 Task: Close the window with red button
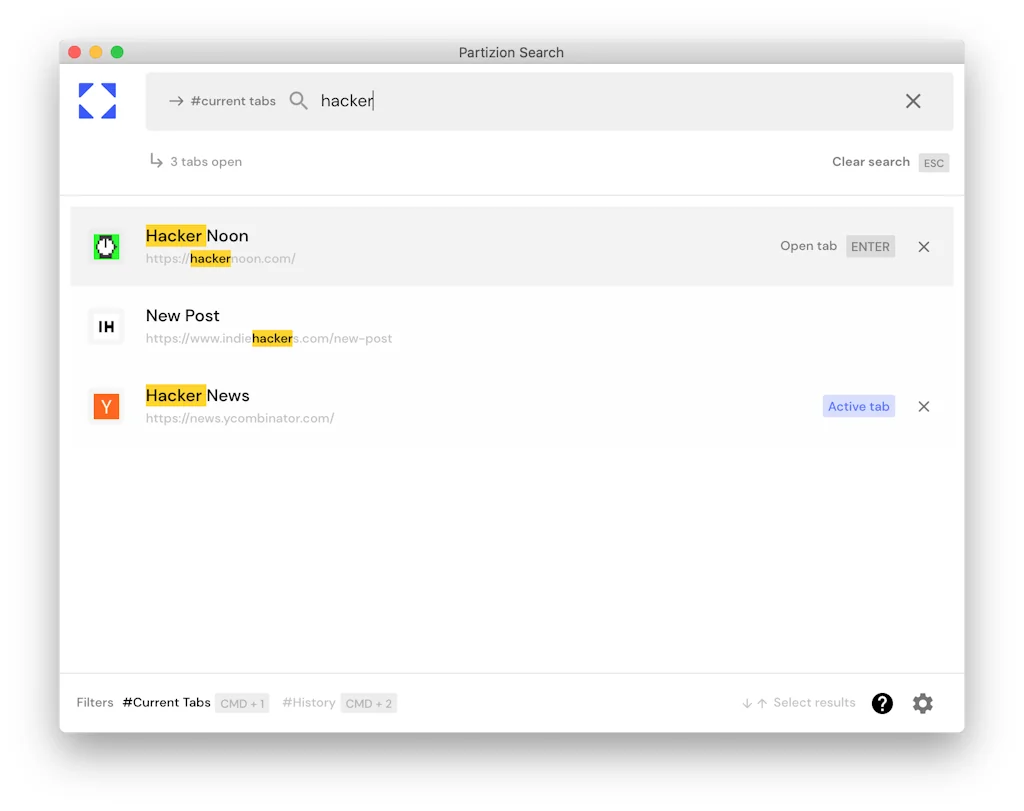click(74, 52)
